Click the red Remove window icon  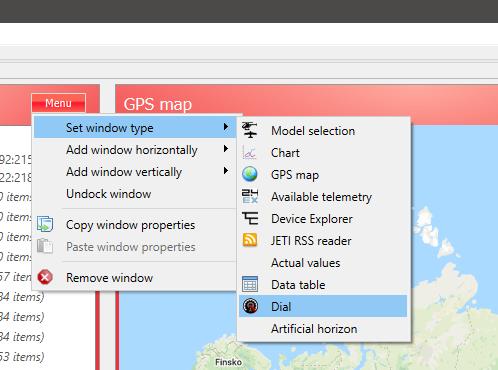[x=45, y=277]
